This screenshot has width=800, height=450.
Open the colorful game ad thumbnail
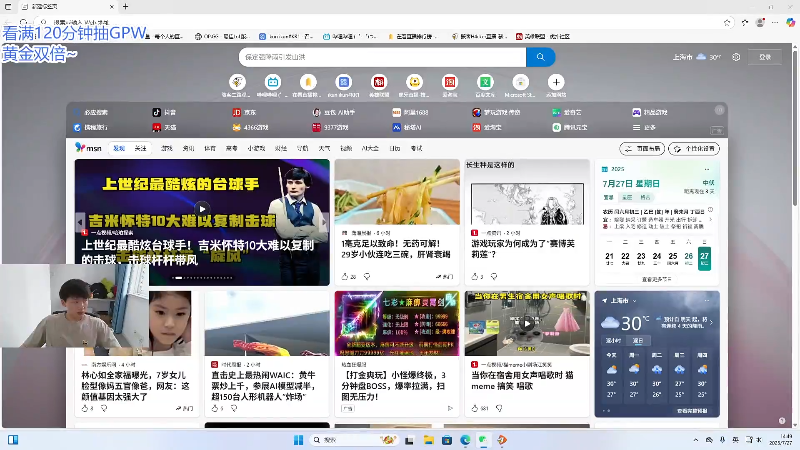(x=397, y=323)
